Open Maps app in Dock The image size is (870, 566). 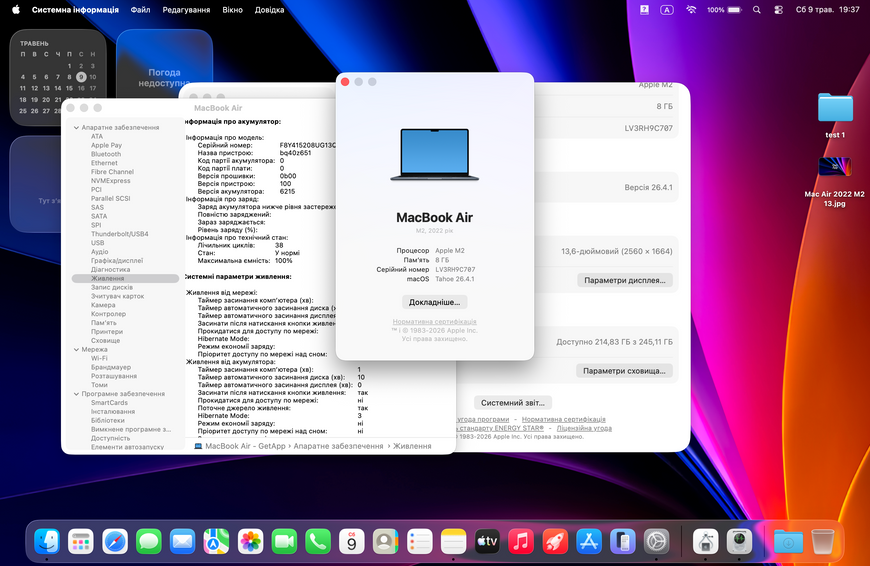216,541
